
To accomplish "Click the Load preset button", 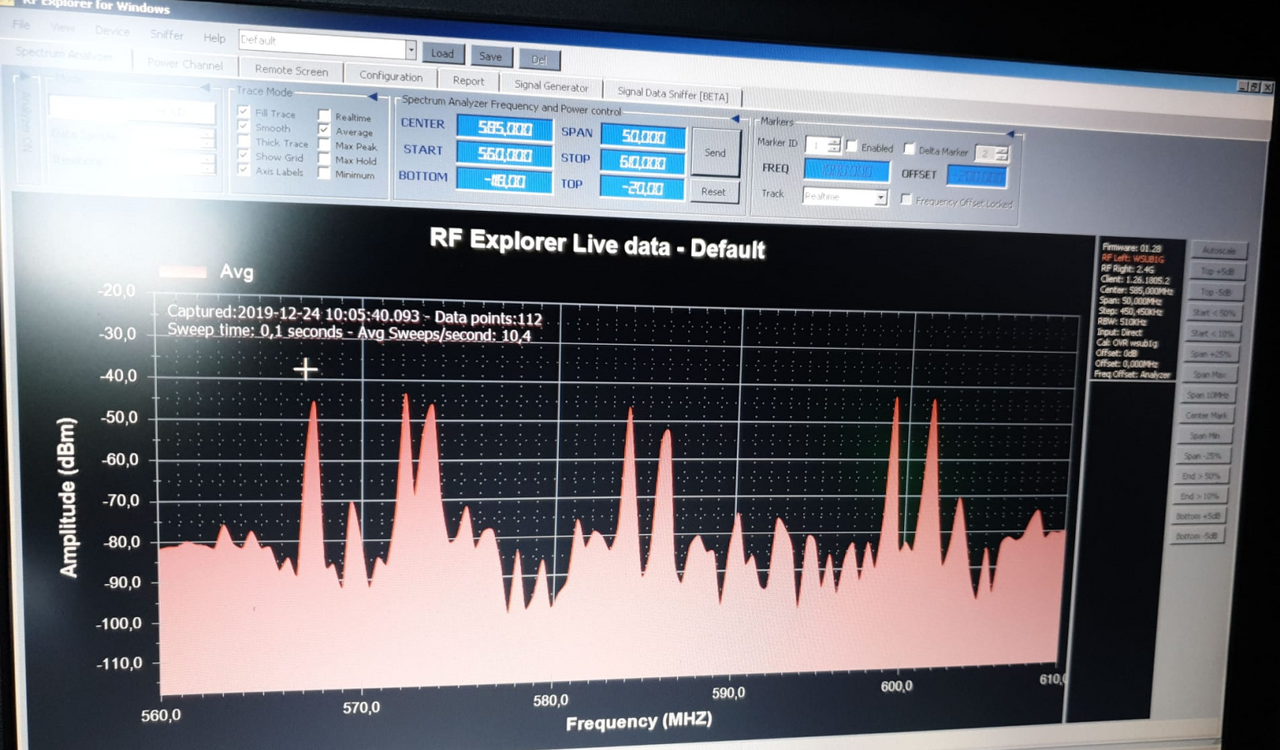I will click(443, 54).
